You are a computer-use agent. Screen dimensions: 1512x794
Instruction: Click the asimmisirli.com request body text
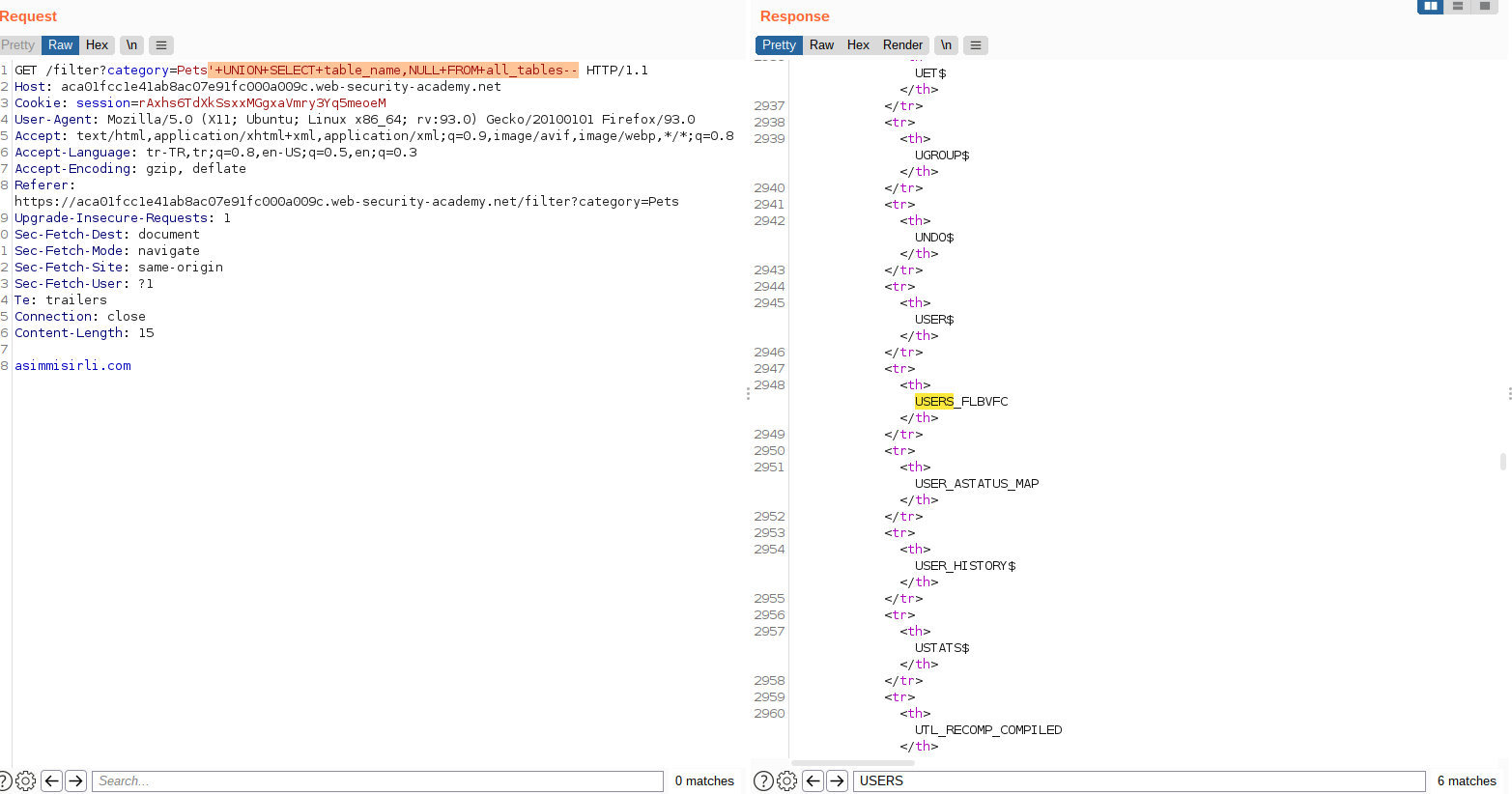point(72,366)
